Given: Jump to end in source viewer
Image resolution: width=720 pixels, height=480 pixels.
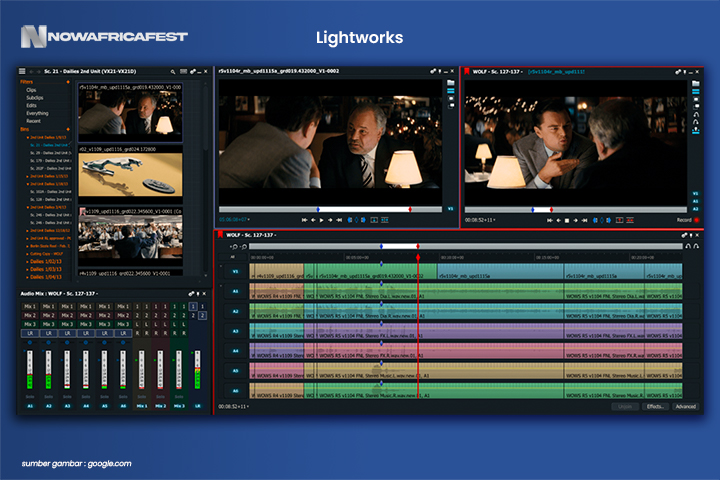Looking at the screenshot, I should (339, 220).
